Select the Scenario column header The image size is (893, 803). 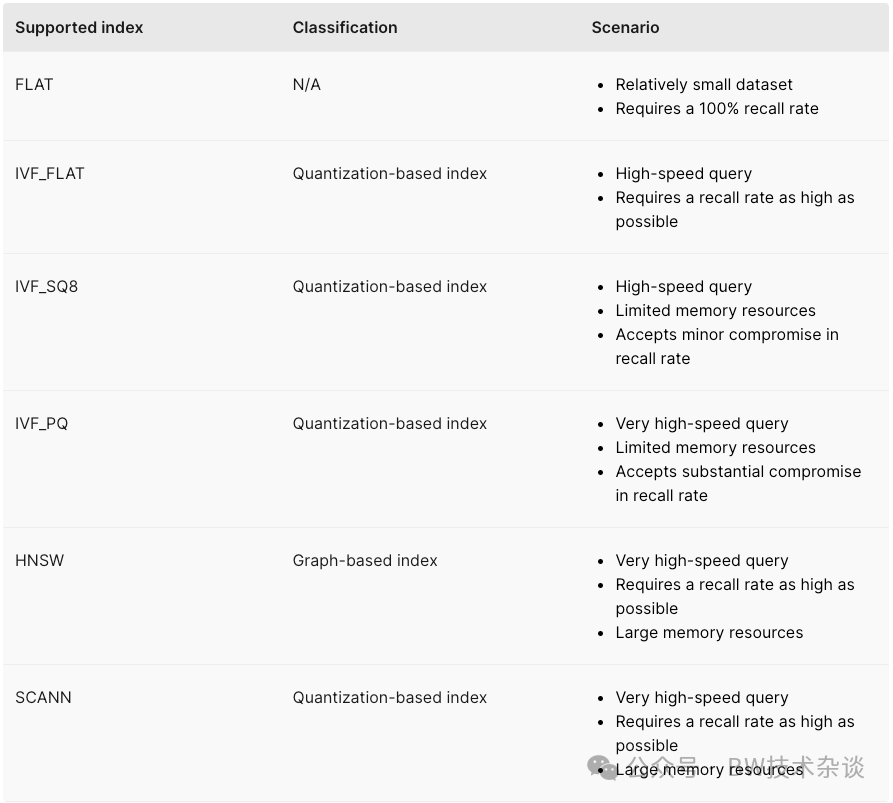tap(625, 27)
